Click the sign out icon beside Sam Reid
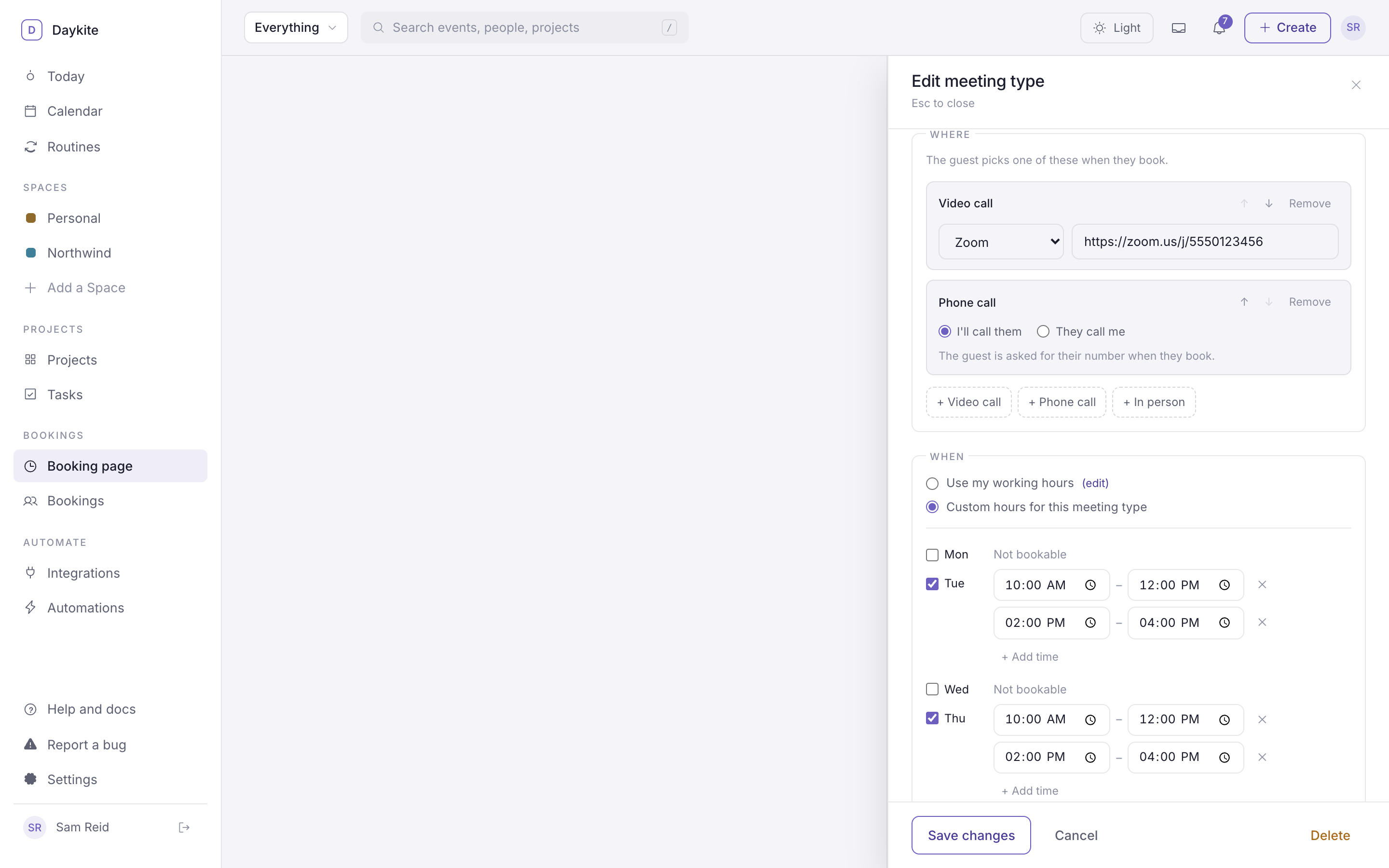Screen dimensions: 1389x868 184,827
